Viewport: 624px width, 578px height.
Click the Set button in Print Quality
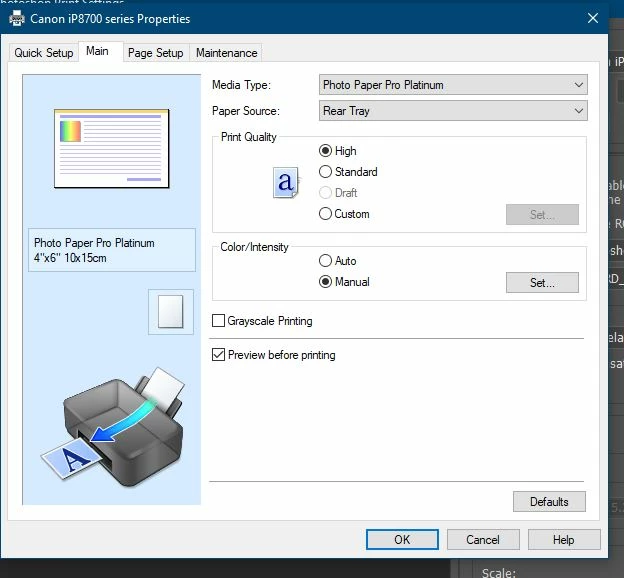click(542, 215)
